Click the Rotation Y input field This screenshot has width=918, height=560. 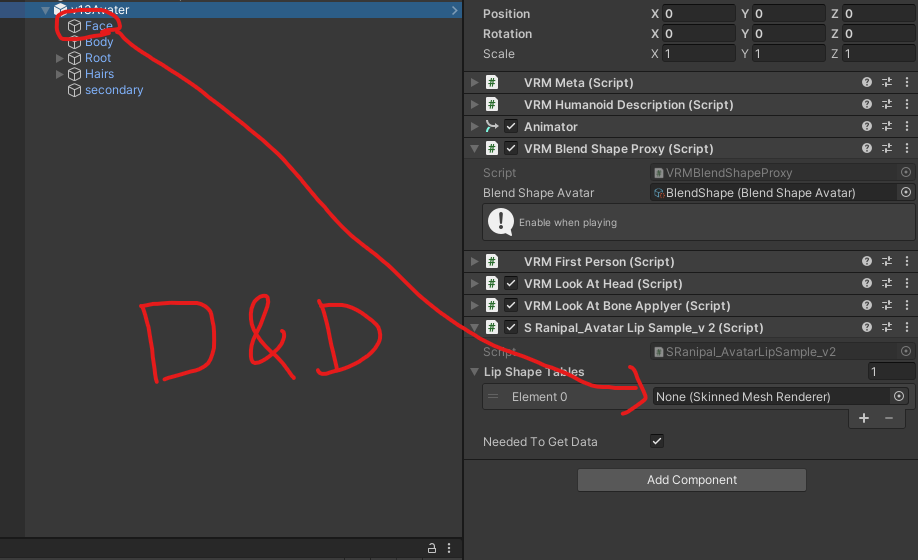click(789, 33)
